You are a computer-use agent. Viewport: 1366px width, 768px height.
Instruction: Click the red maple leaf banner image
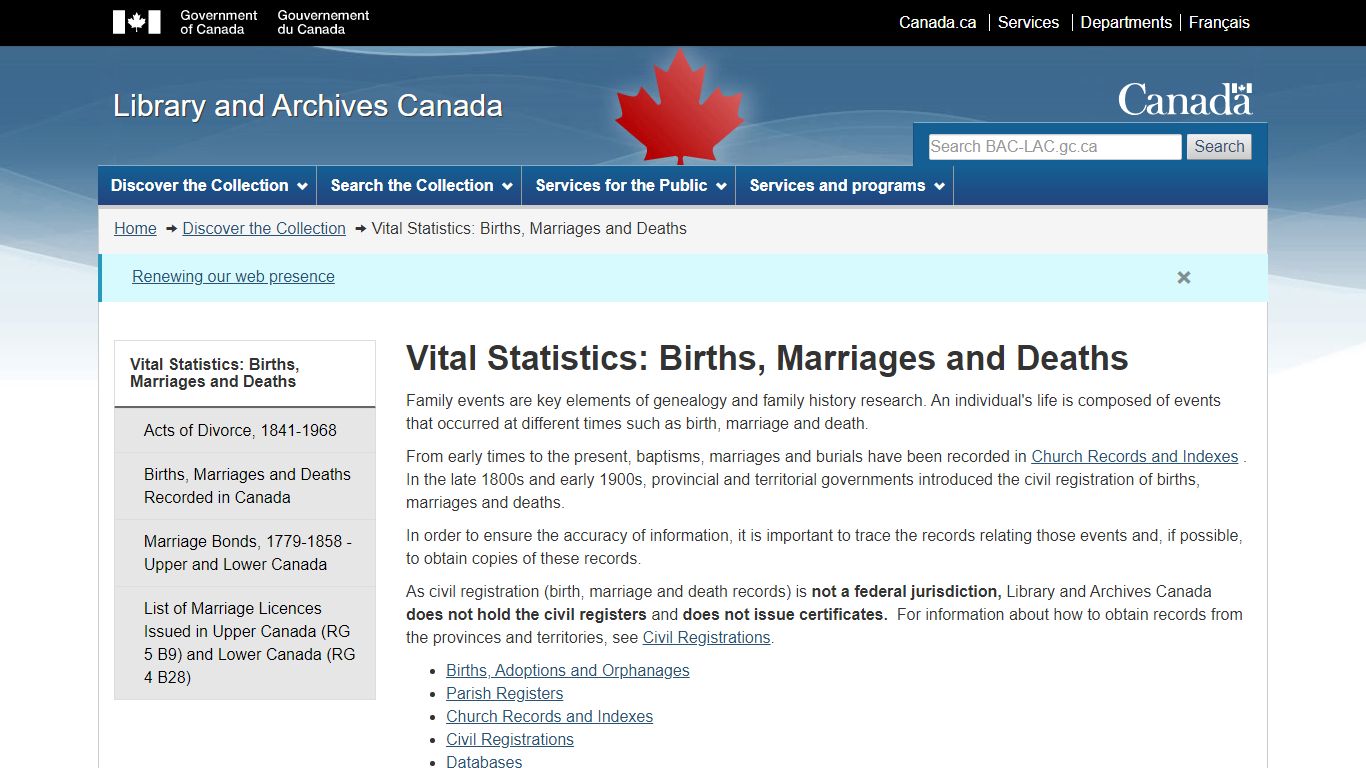tap(679, 107)
